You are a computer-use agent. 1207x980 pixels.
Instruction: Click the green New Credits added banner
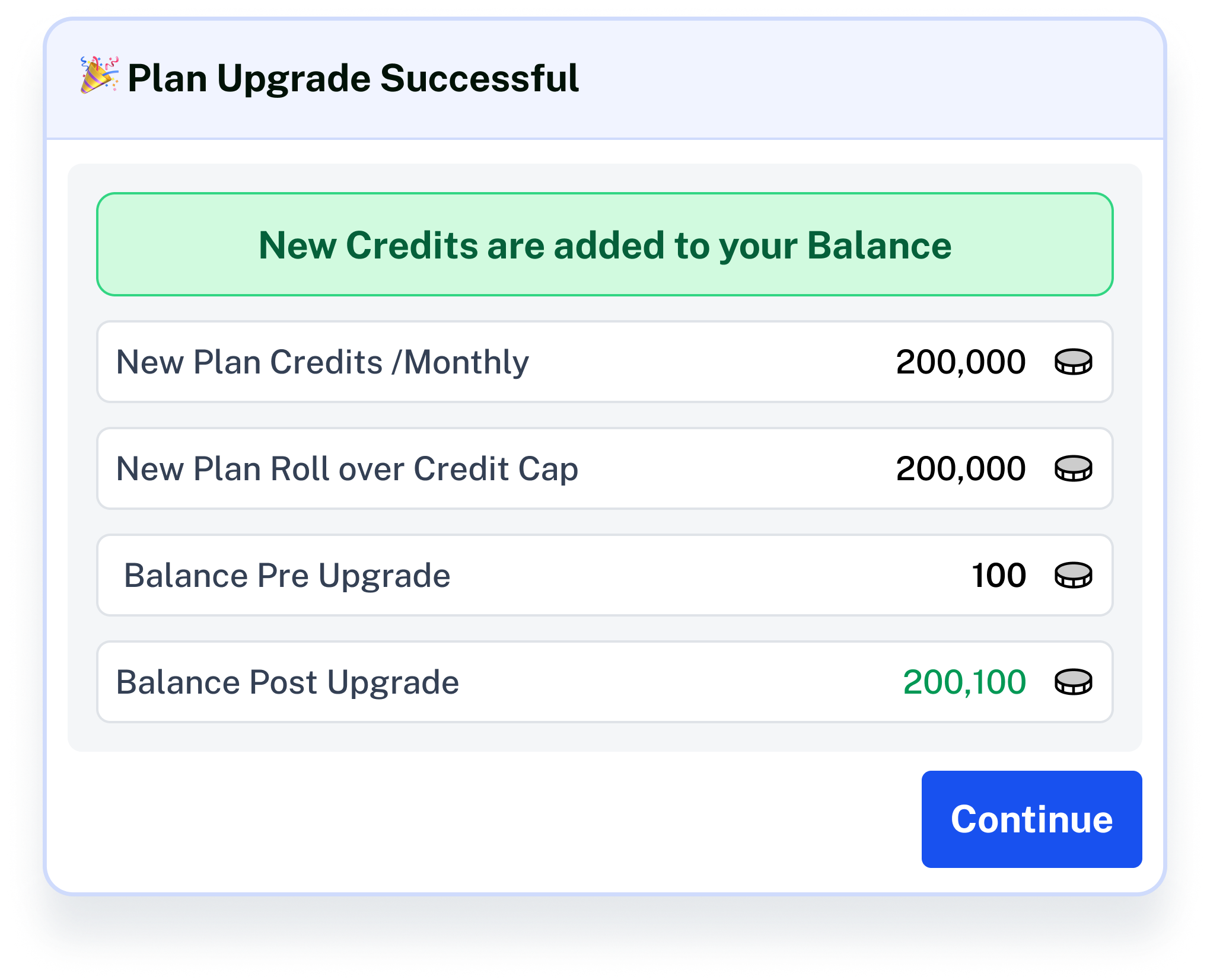tap(604, 245)
